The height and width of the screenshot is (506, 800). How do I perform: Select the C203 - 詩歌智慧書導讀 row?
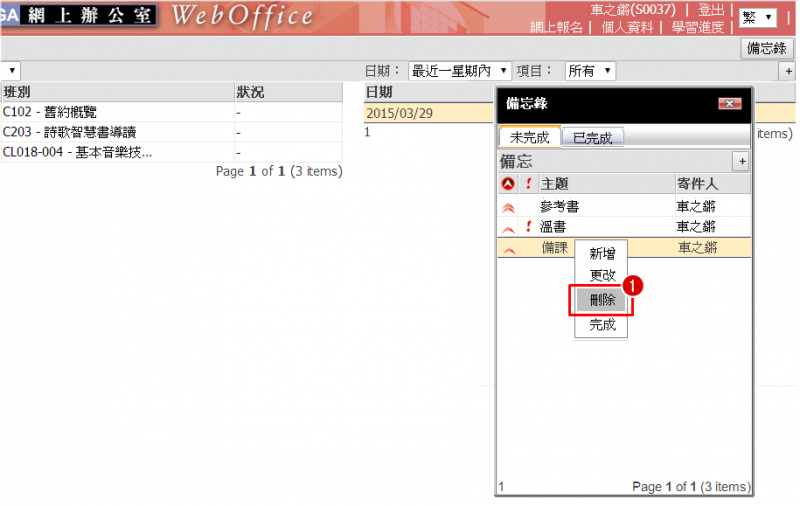pos(171,133)
